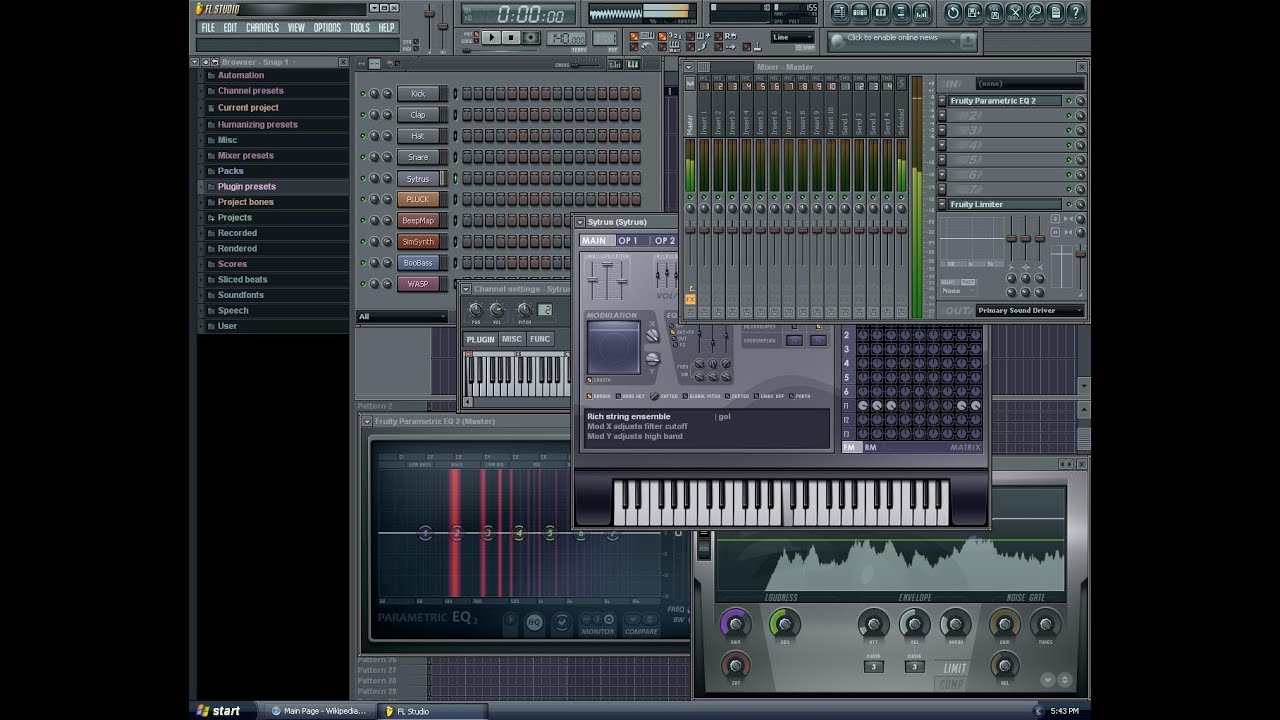Toggle the Mixer via its toolbar icon

click(922, 13)
